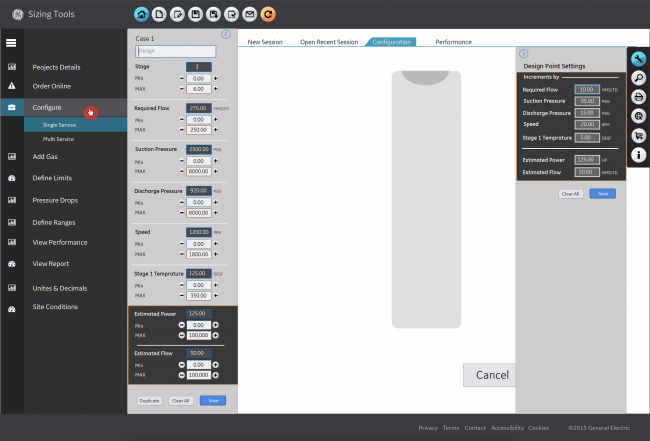Click Save in Design Point Settings

click(602, 194)
